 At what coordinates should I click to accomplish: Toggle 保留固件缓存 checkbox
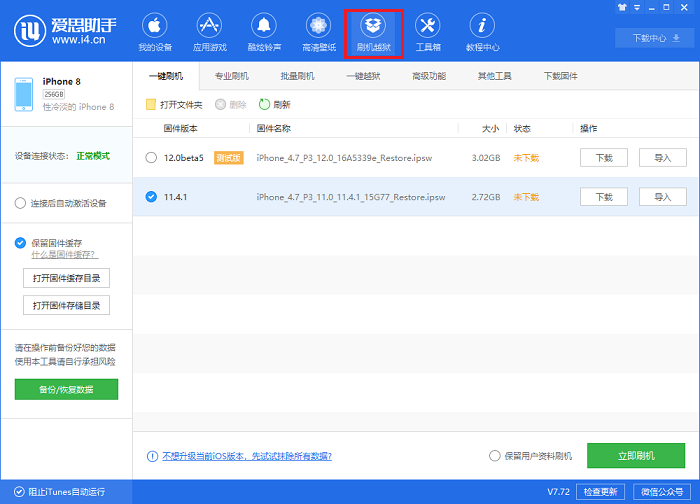[20, 243]
